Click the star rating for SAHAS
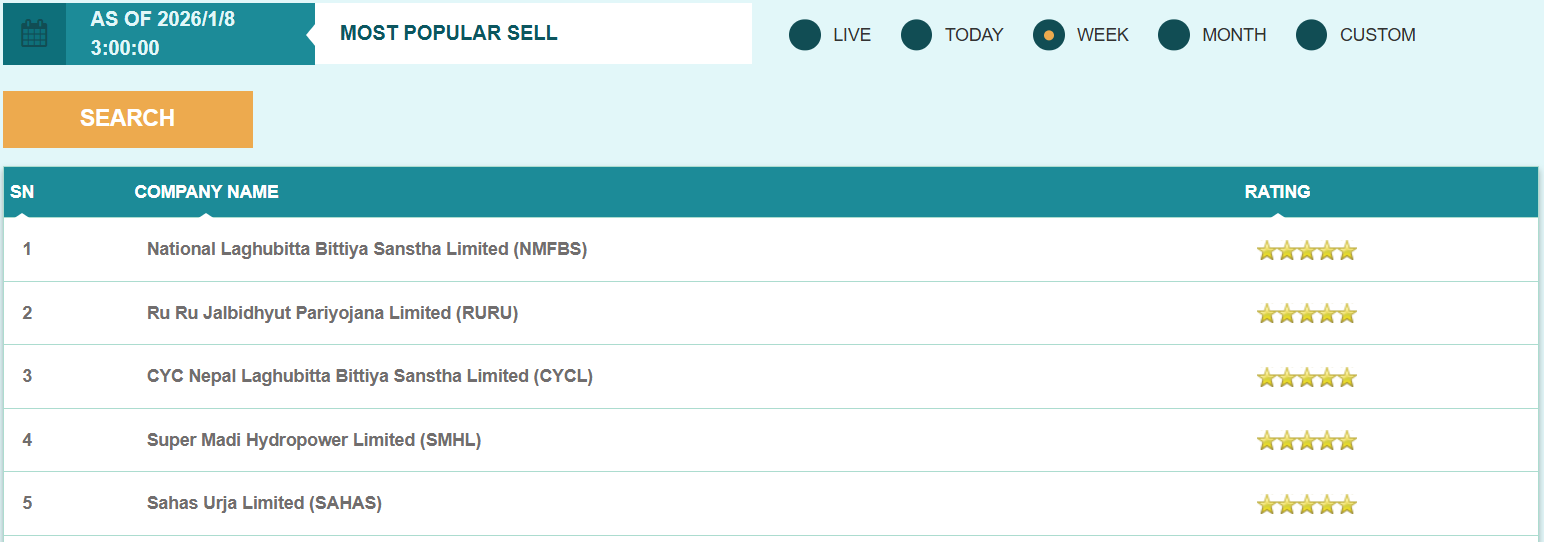1544x542 pixels. pyautogui.click(x=1306, y=504)
